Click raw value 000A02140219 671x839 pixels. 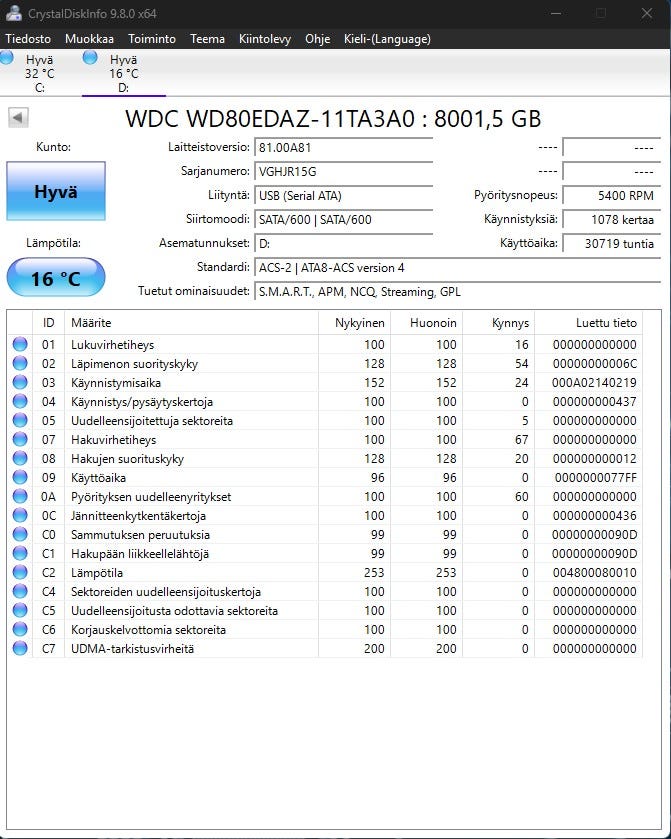594,383
